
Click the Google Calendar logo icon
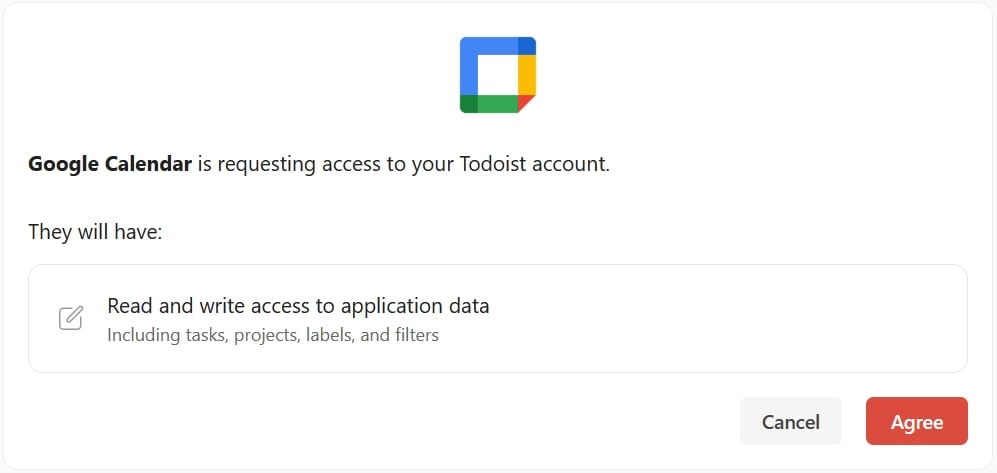pyautogui.click(x=498, y=75)
